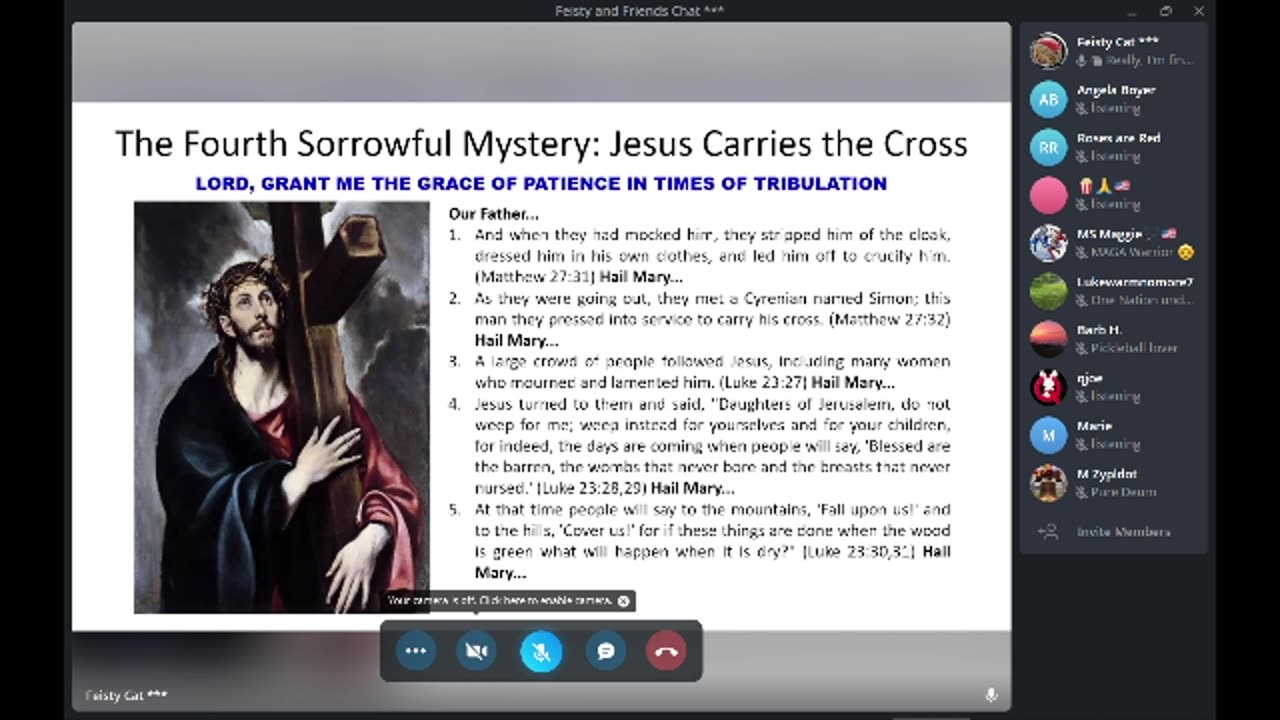
Task: Click the 'Our Father...' text
Action: pos(493,213)
